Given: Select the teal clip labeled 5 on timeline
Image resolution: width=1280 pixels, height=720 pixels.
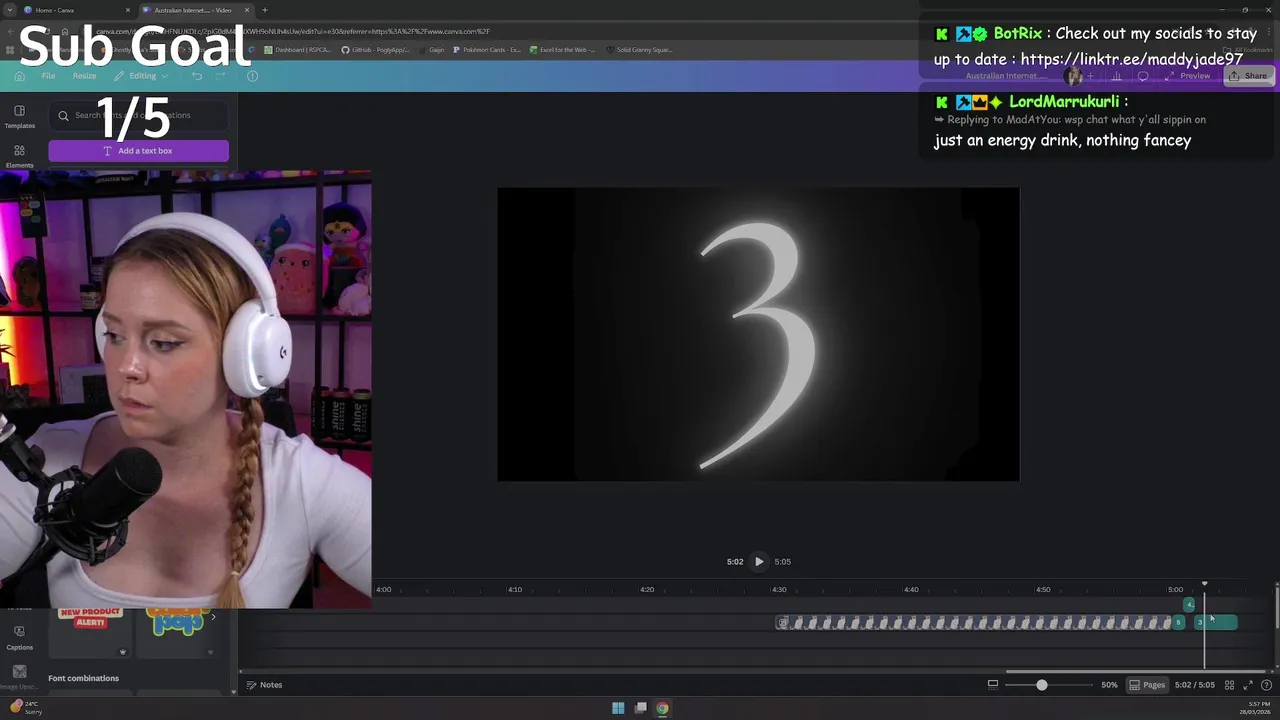Looking at the screenshot, I should tap(1178, 622).
